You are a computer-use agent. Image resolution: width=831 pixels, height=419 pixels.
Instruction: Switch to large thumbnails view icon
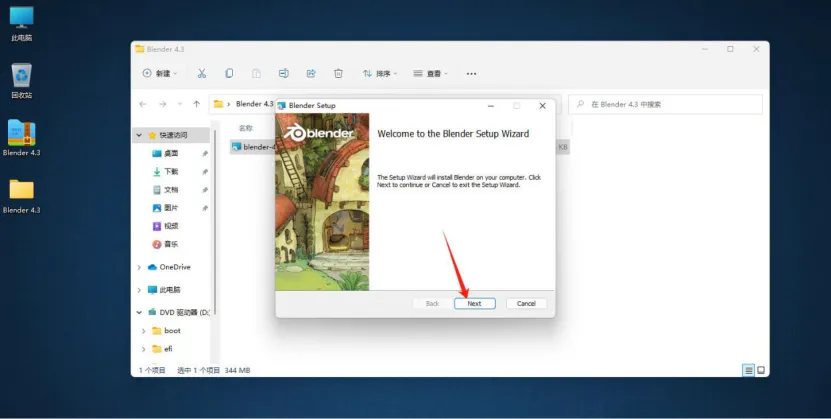(761, 370)
